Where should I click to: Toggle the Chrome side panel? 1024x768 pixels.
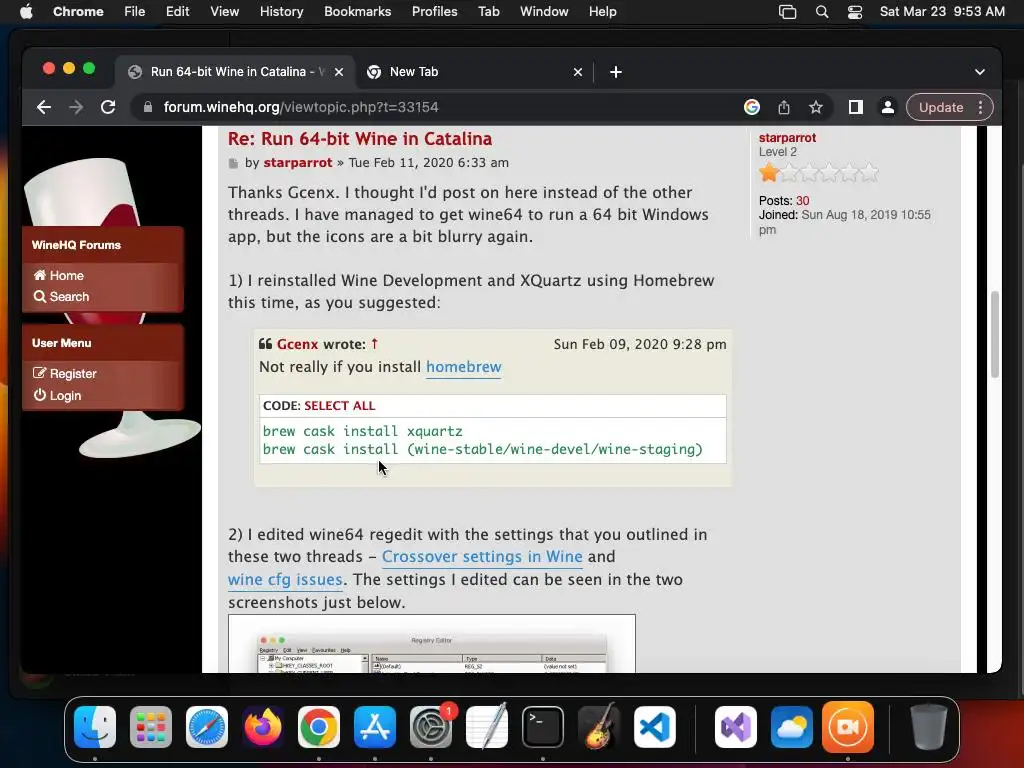(x=856, y=107)
